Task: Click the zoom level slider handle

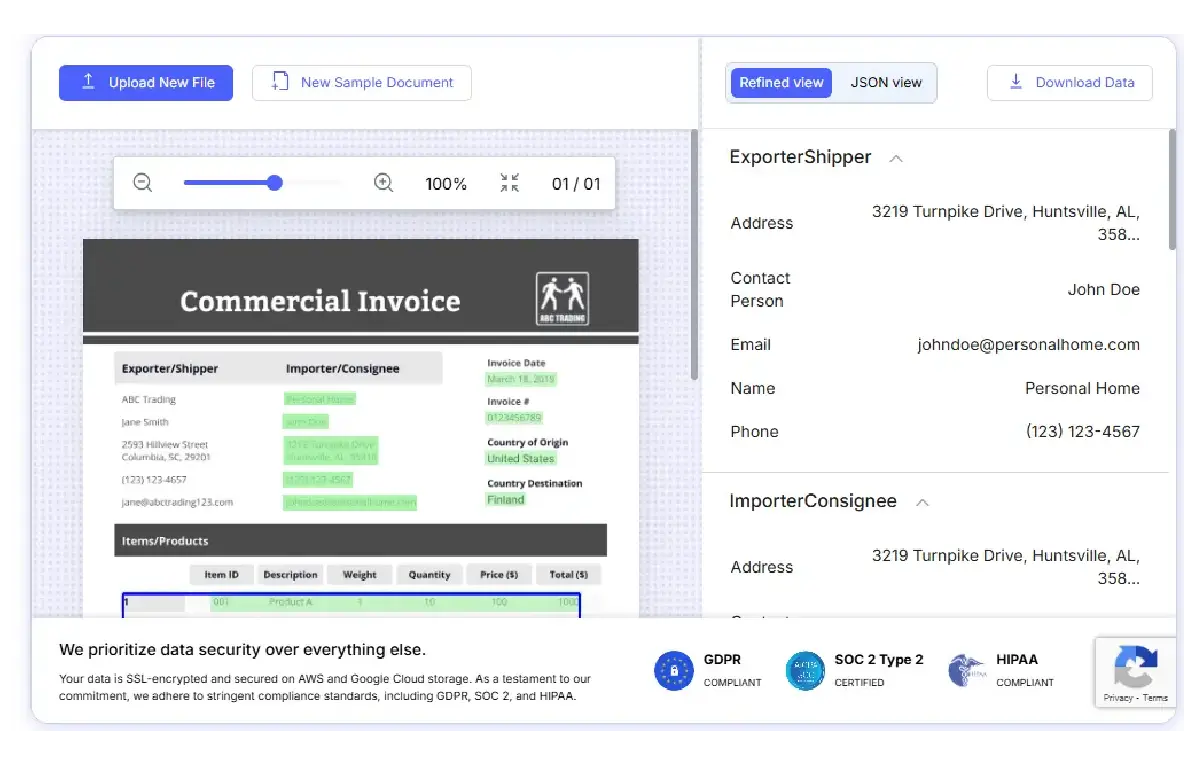Action: pyautogui.click(x=275, y=183)
